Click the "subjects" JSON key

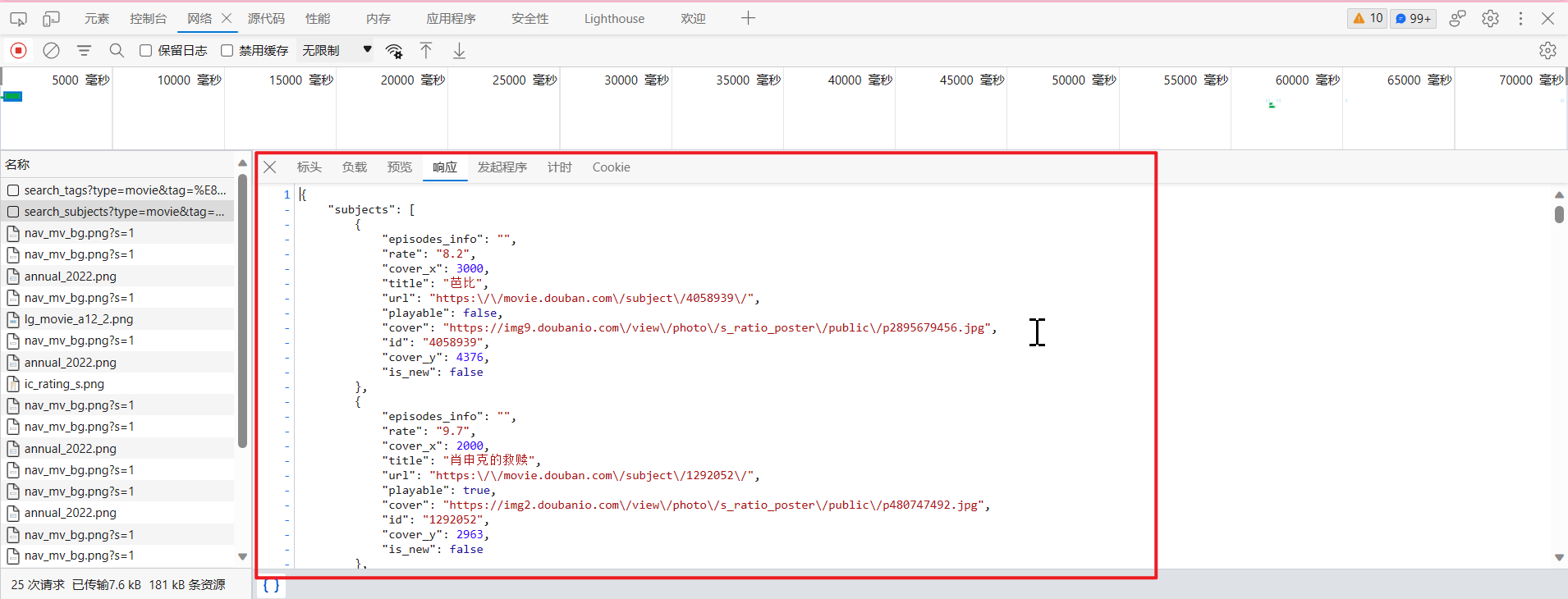pyautogui.click(x=364, y=210)
